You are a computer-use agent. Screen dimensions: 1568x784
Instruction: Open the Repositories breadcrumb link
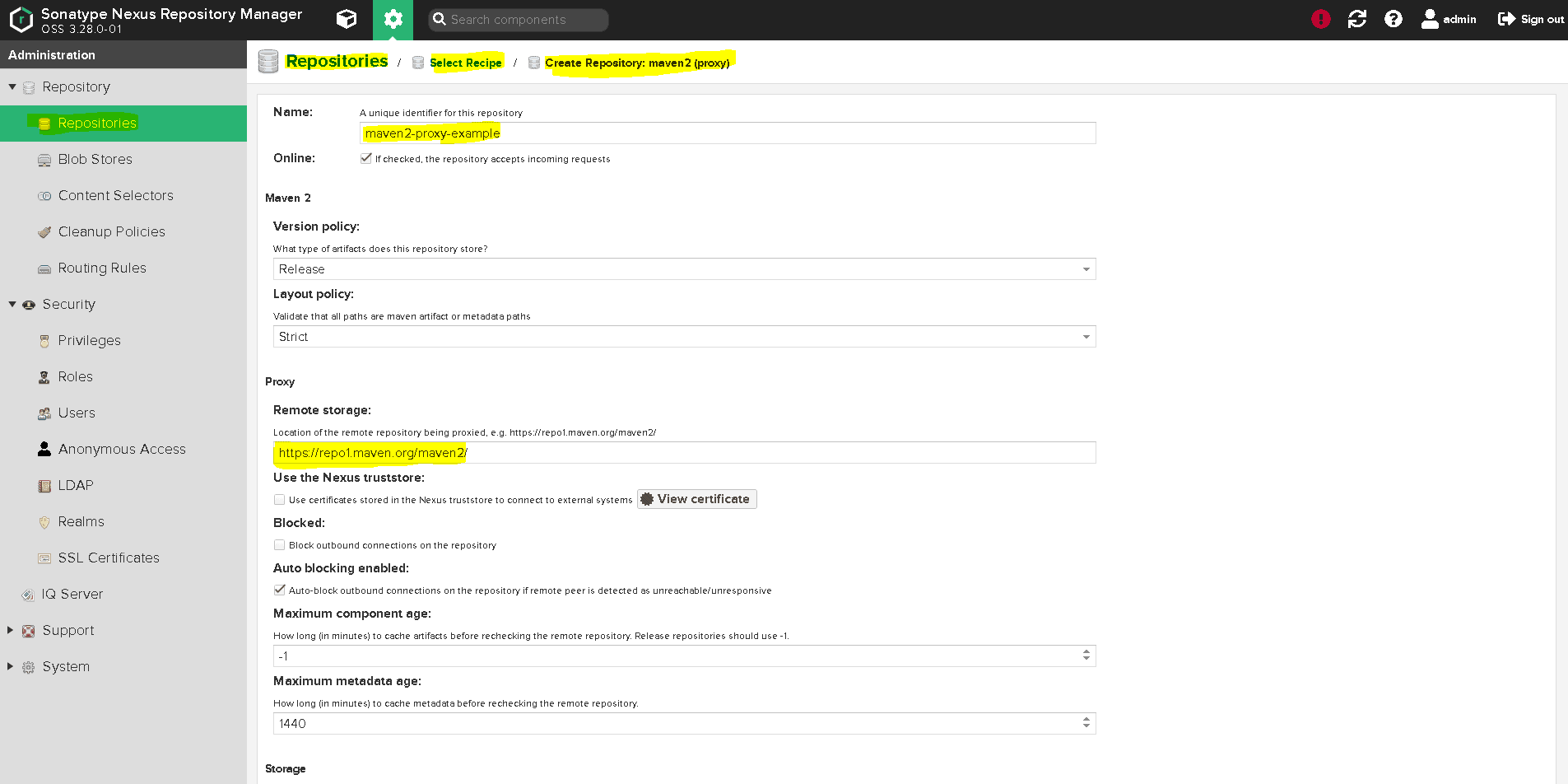click(337, 60)
